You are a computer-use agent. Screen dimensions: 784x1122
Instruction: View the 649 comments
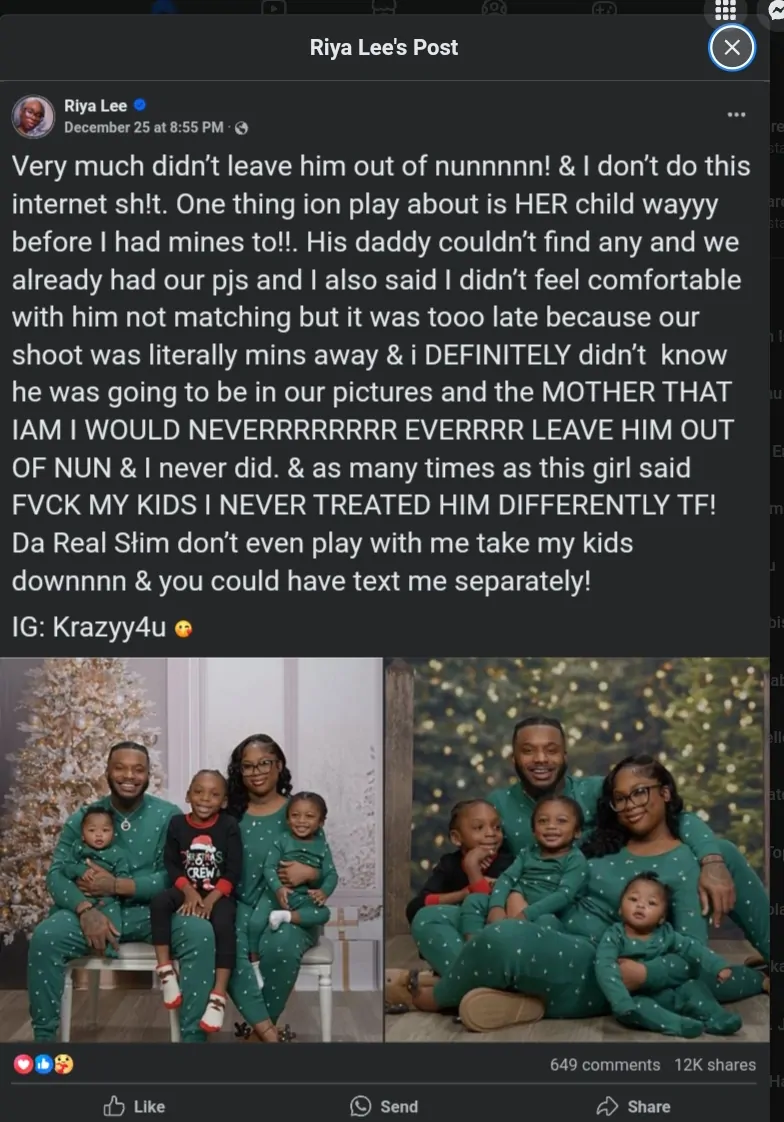point(605,1065)
